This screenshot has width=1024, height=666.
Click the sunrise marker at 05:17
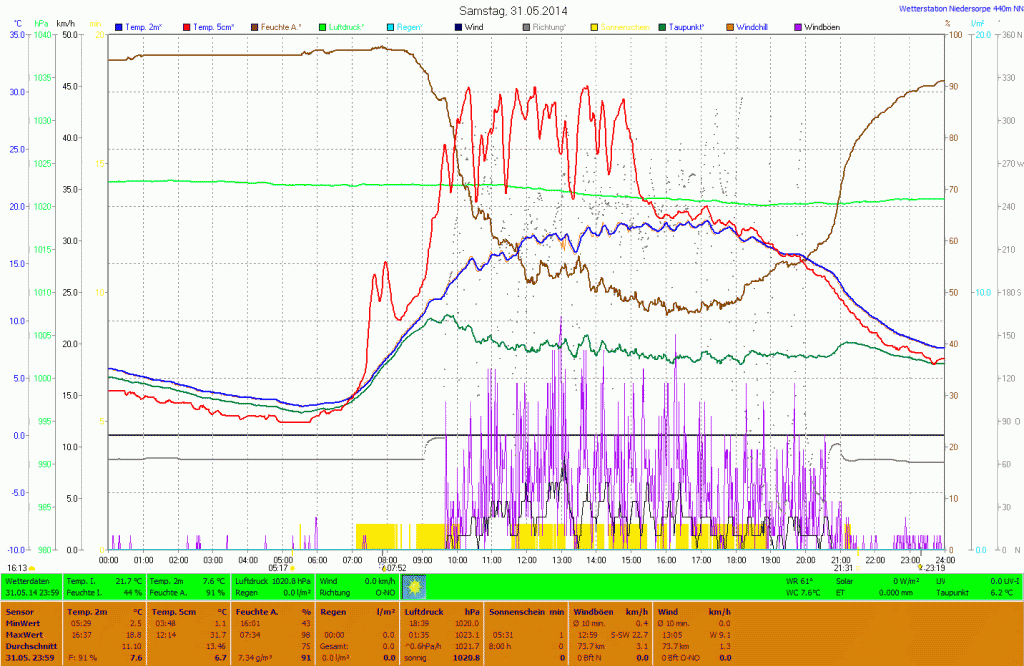[x=292, y=568]
